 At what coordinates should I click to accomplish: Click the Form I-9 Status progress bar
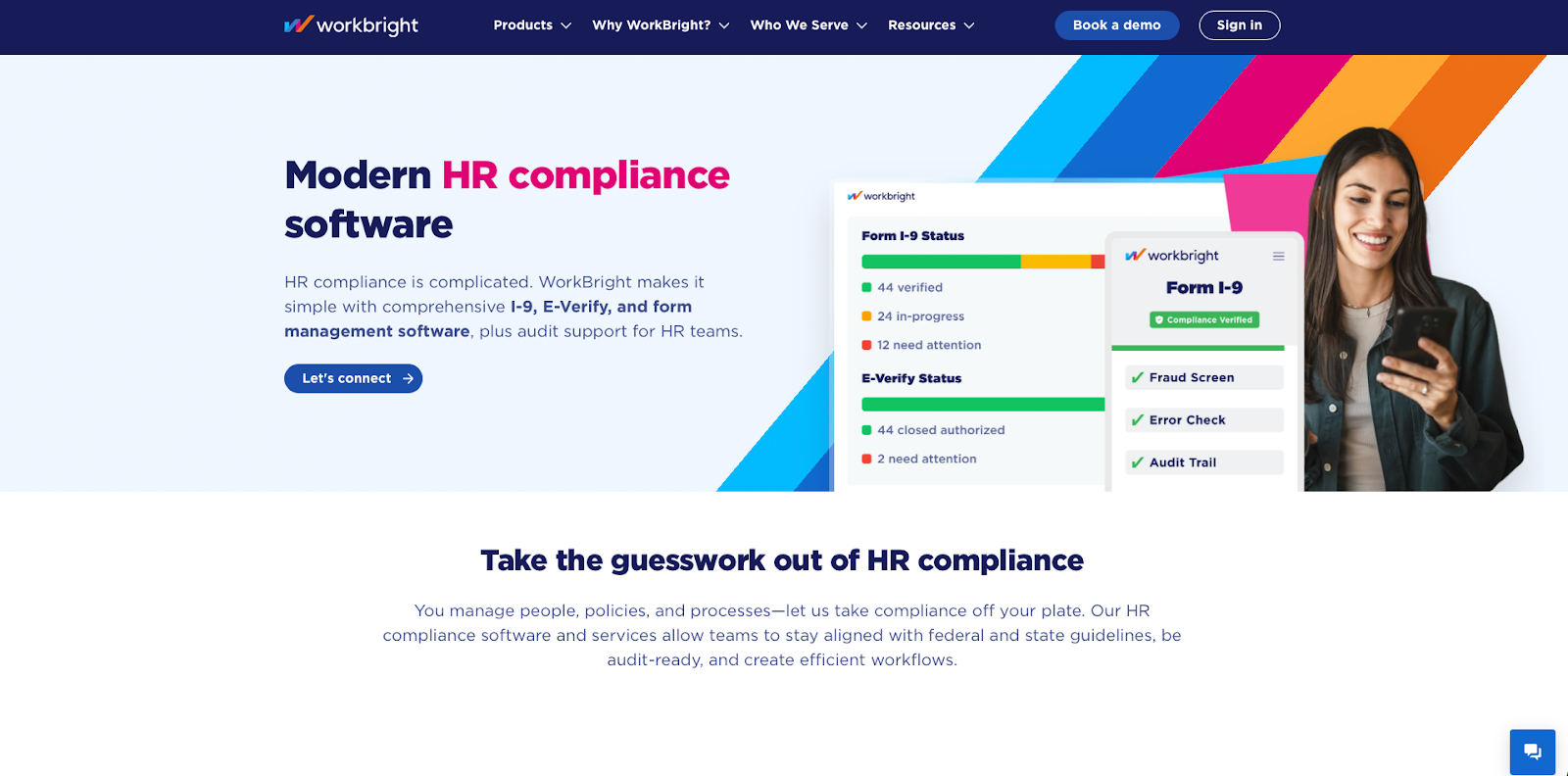(x=983, y=262)
